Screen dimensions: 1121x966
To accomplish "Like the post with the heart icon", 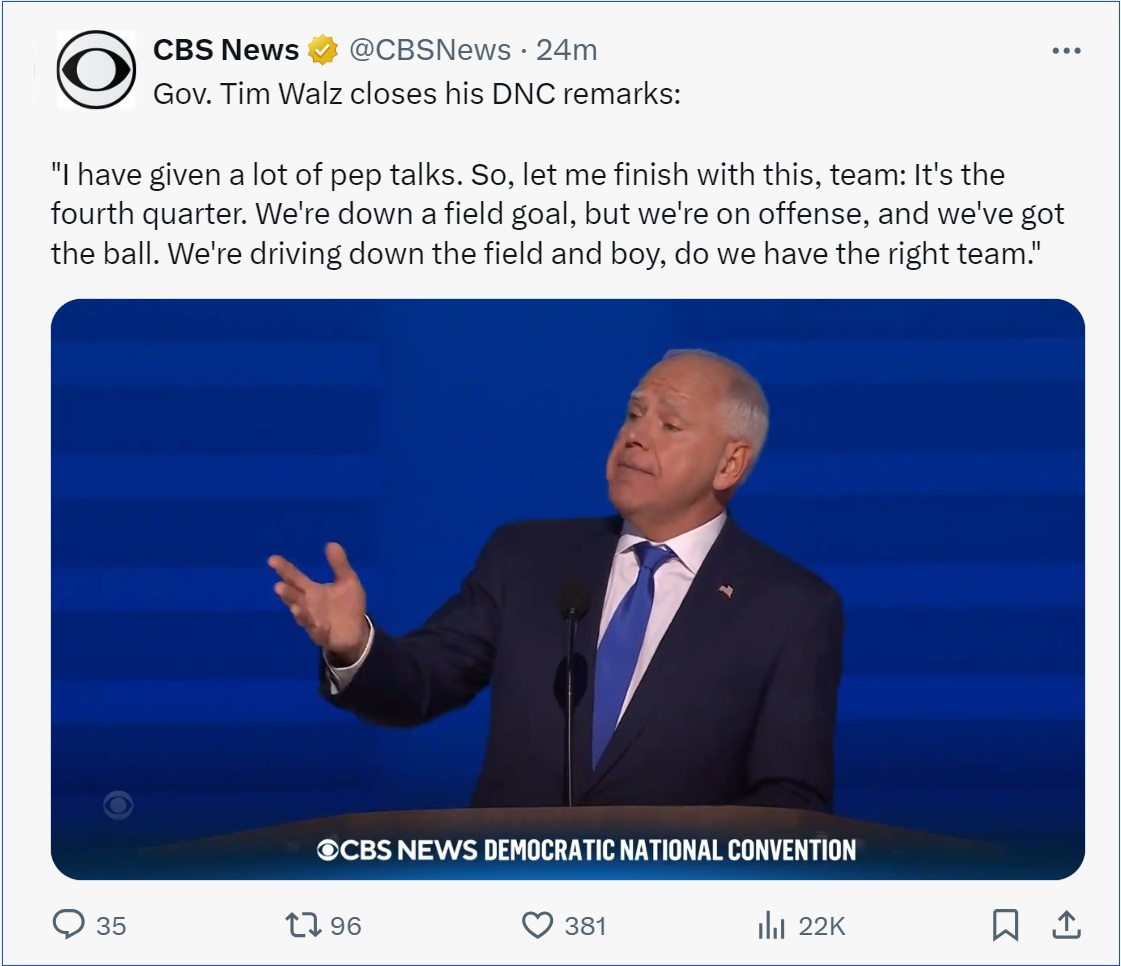I will click(x=538, y=925).
